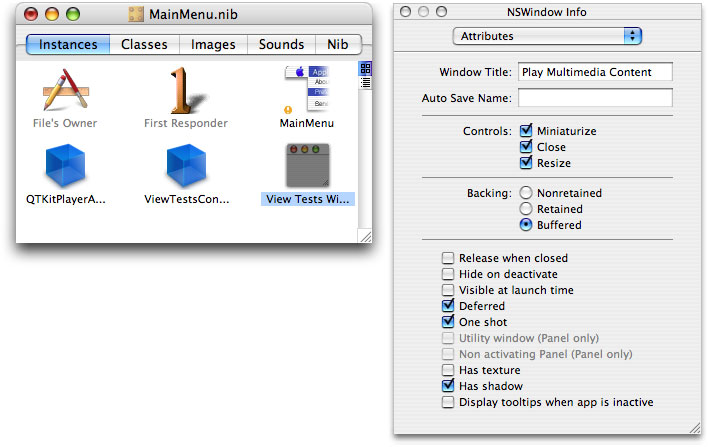Select Buffered backing option
This screenshot has width=708, height=447.
click(526, 224)
